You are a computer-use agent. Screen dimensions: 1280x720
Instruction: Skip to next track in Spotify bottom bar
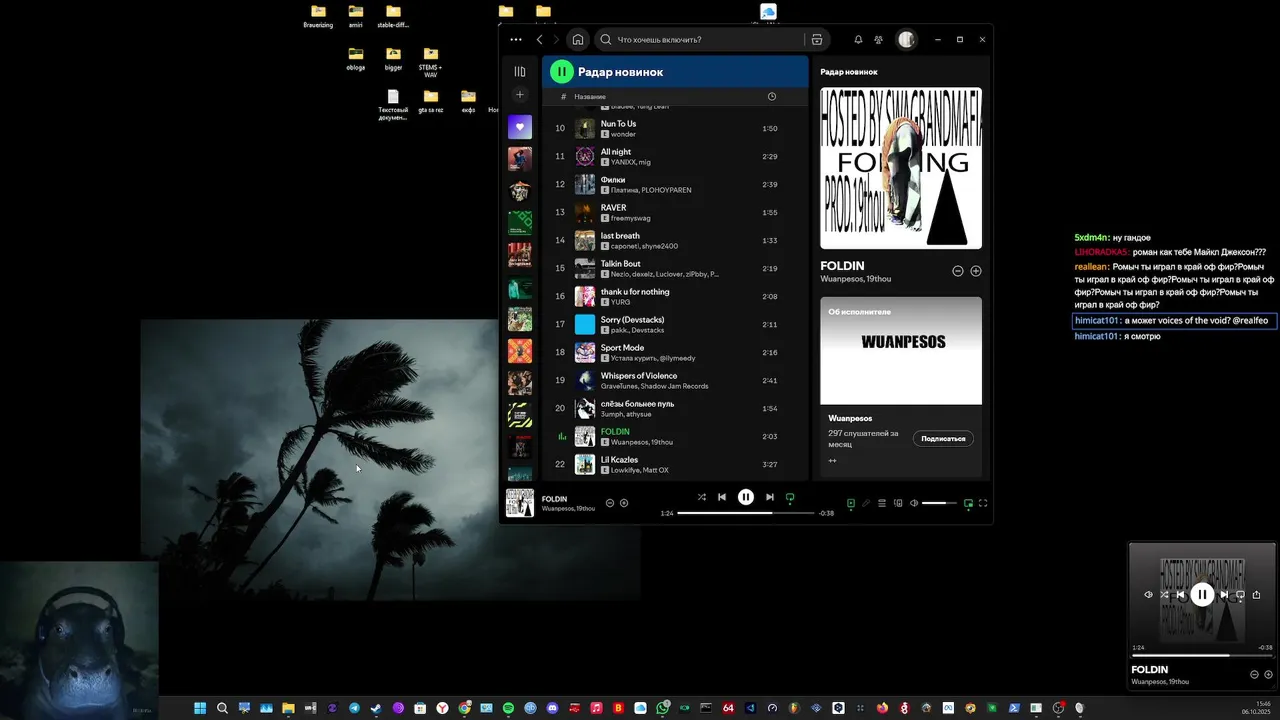pos(770,497)
